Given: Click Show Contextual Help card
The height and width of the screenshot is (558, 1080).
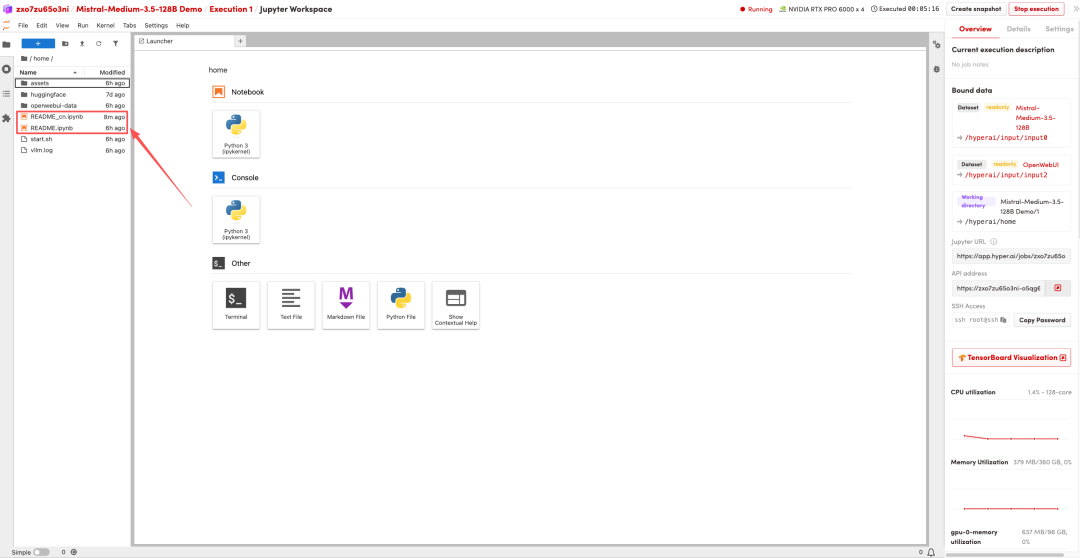Looking at the screenshot, I should [456, 304].
